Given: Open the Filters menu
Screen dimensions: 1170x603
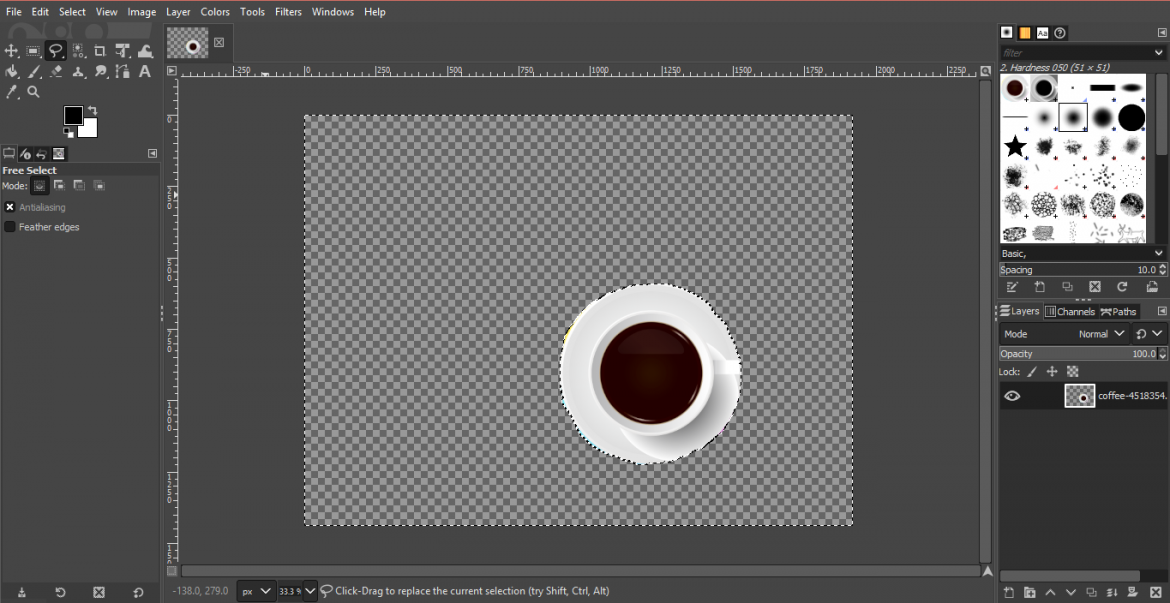Looking at the screenshot, I should tap(288, 11).
